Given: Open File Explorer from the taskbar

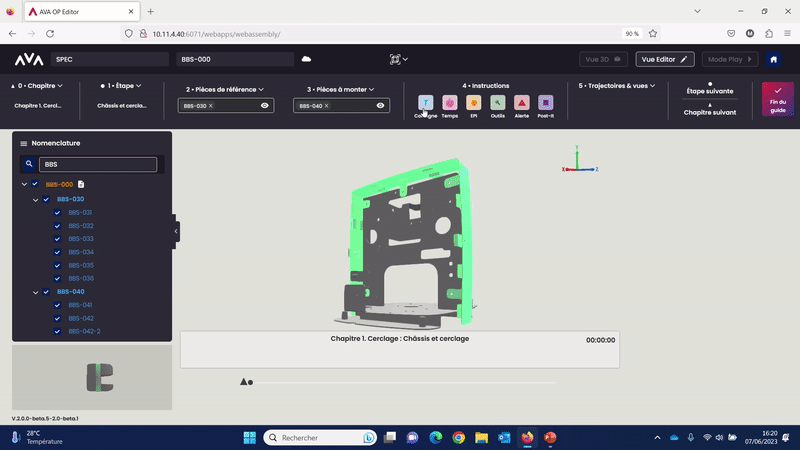Looking at the screenshot, I should [x=481, y=438].
